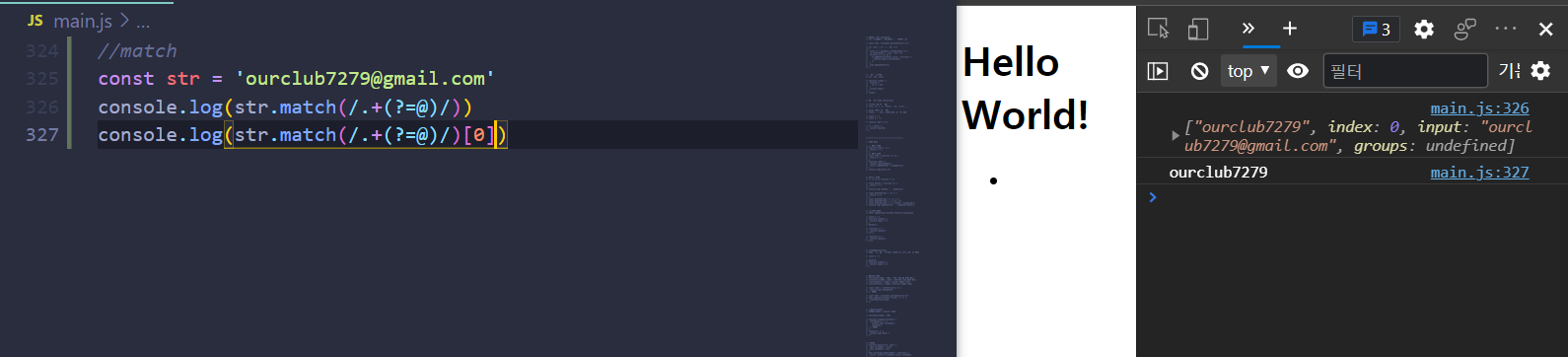
Task: Clear console with the ban icon
Action: point(1199,71)
